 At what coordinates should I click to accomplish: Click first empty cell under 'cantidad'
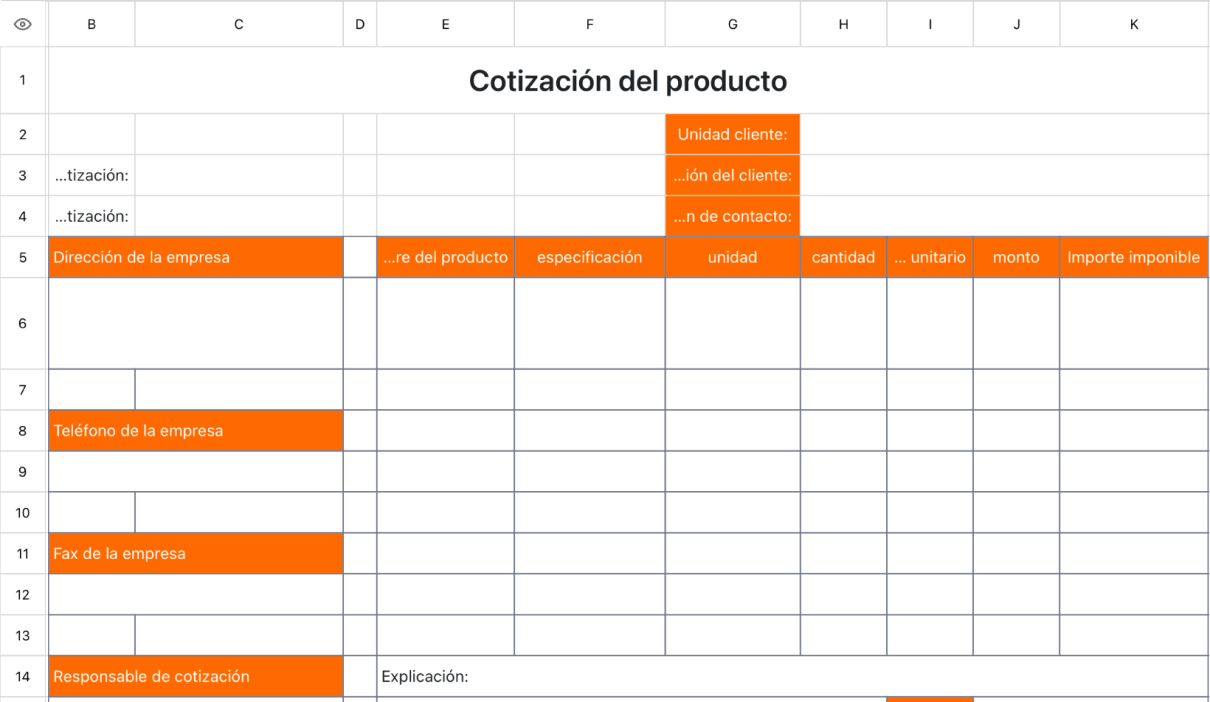click(844, 323)
